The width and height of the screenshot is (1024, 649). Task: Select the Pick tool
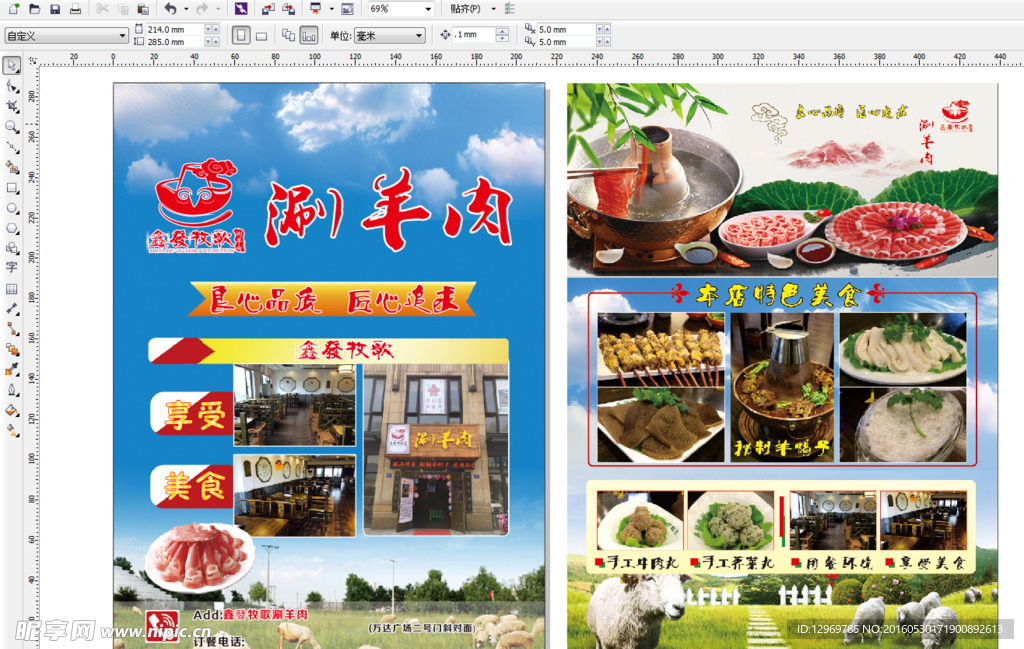12,65
